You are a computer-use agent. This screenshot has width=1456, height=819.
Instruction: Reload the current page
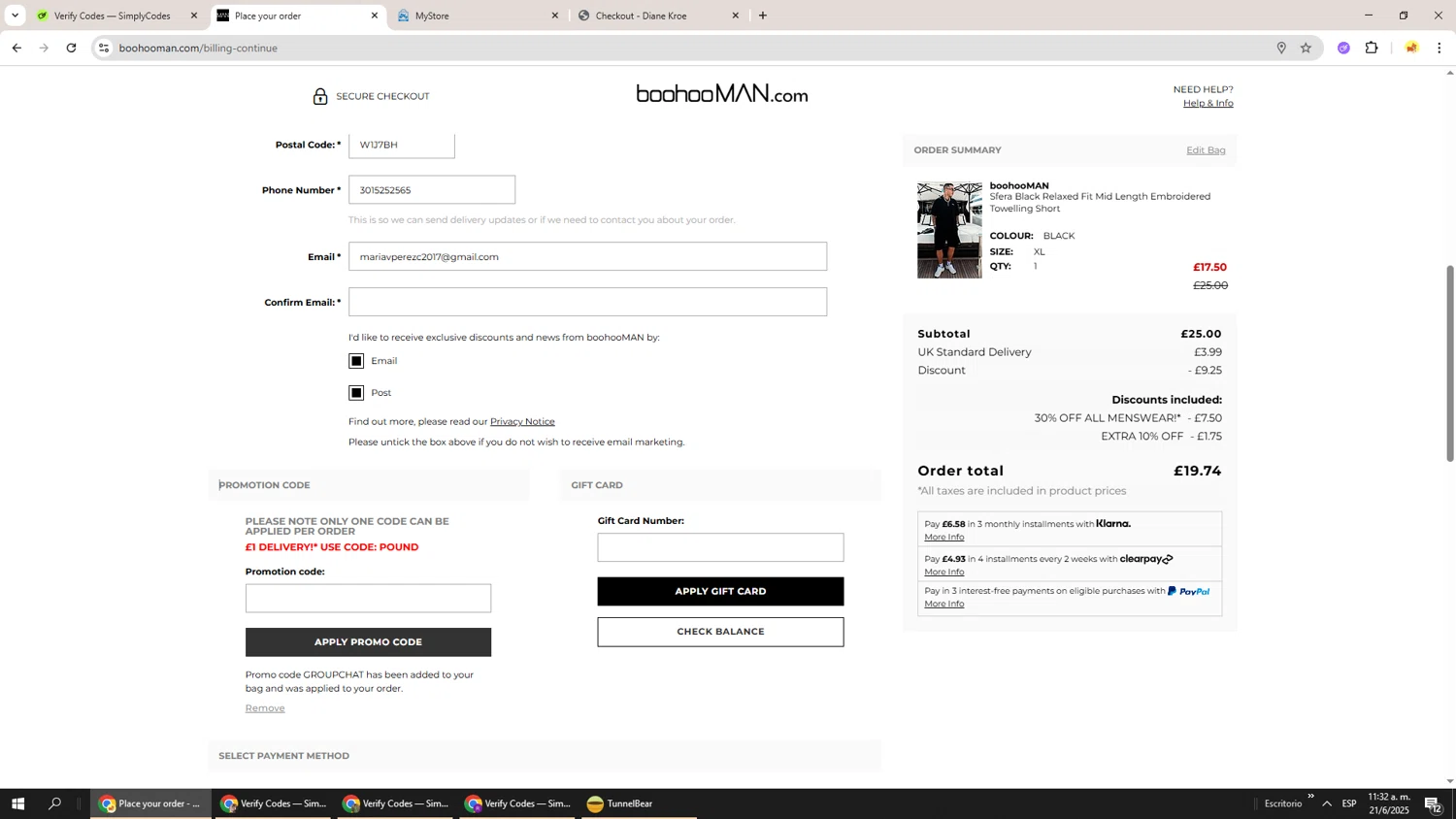(71, 48)
